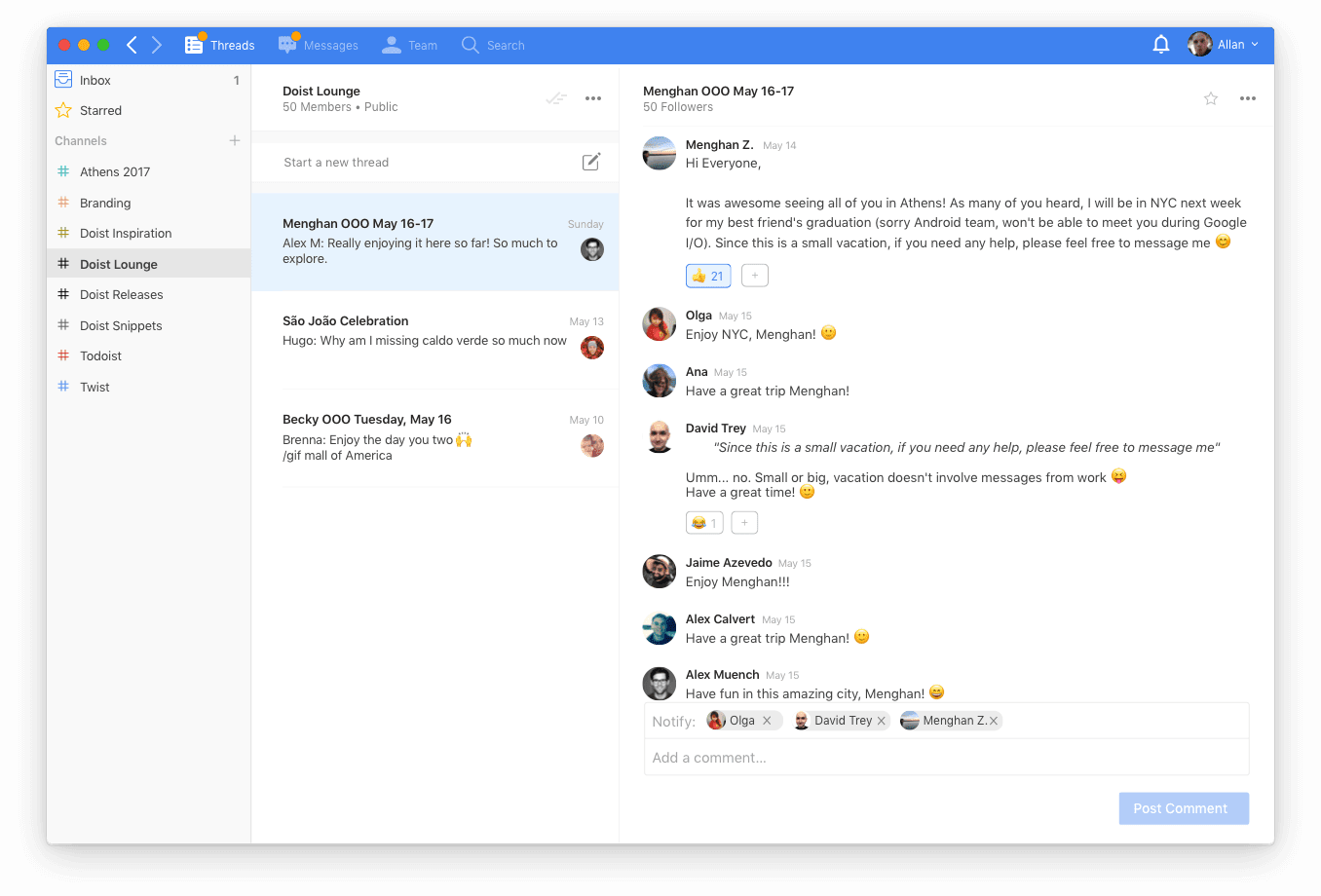This screenshot has width=1321, height=896.
Task: Open the Menghan OOO May 16-17 thread
Action: point(434,242)
